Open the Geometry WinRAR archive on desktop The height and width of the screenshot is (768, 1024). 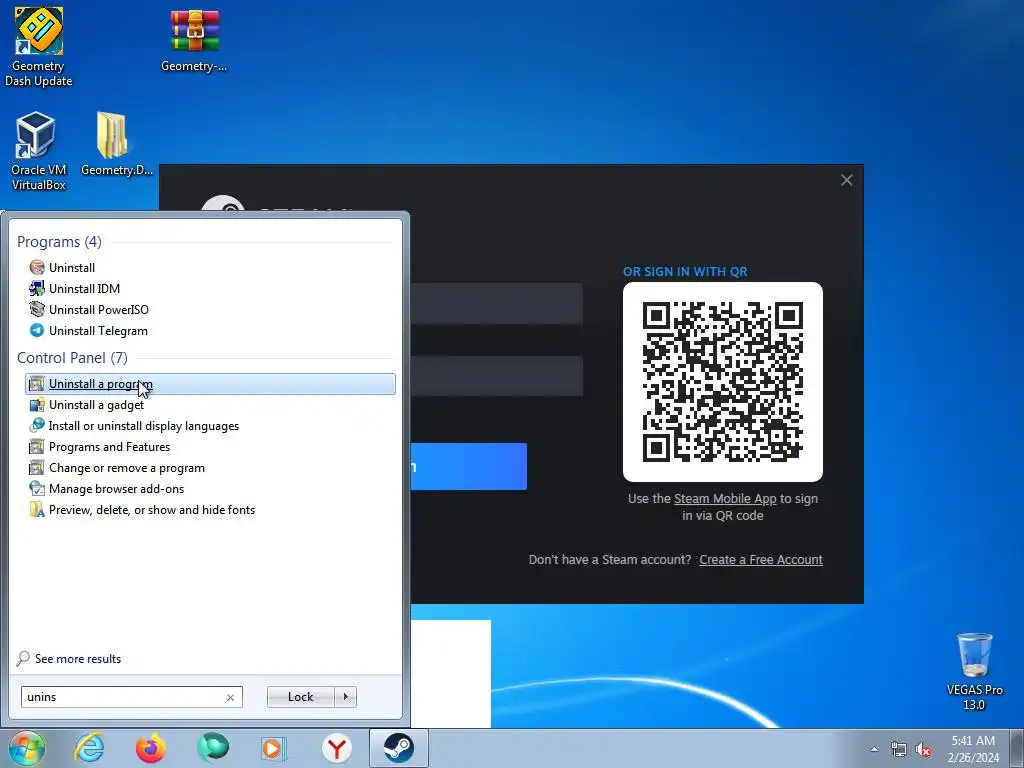[194, 39]
